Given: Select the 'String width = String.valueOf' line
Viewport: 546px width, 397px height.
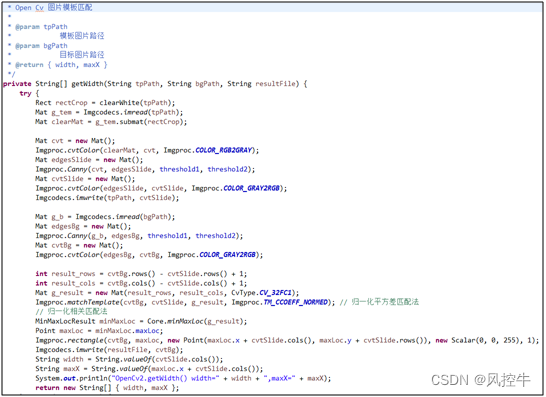Looking at the screenshot, I should (x=129, y=359).
